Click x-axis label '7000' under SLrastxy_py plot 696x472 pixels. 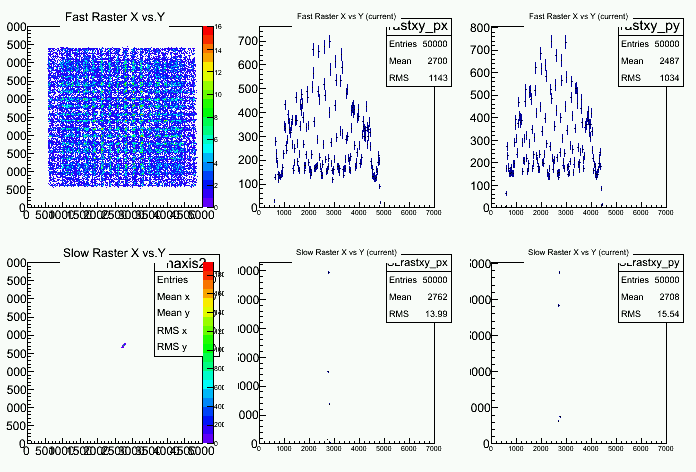pos(665,448)
